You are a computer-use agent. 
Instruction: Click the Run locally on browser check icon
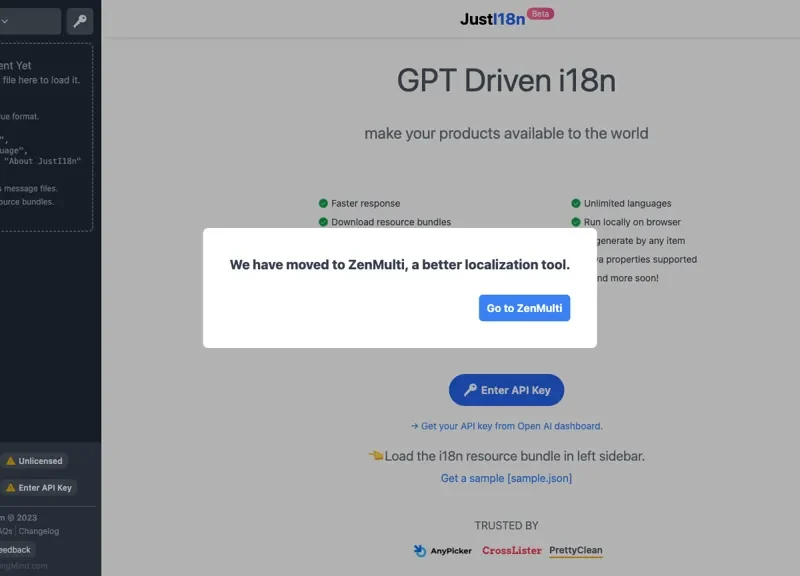pos(576,222)
